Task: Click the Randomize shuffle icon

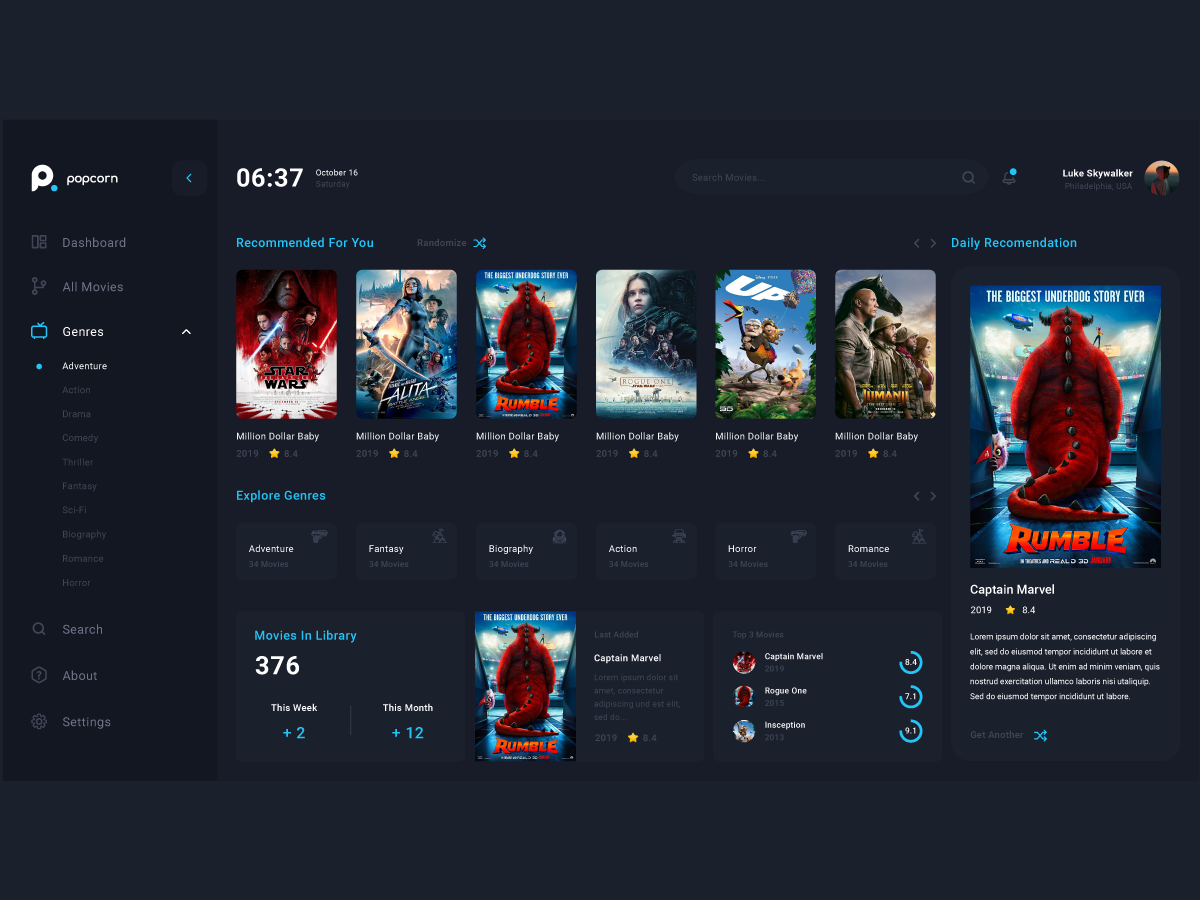Action: click(479, 243)
